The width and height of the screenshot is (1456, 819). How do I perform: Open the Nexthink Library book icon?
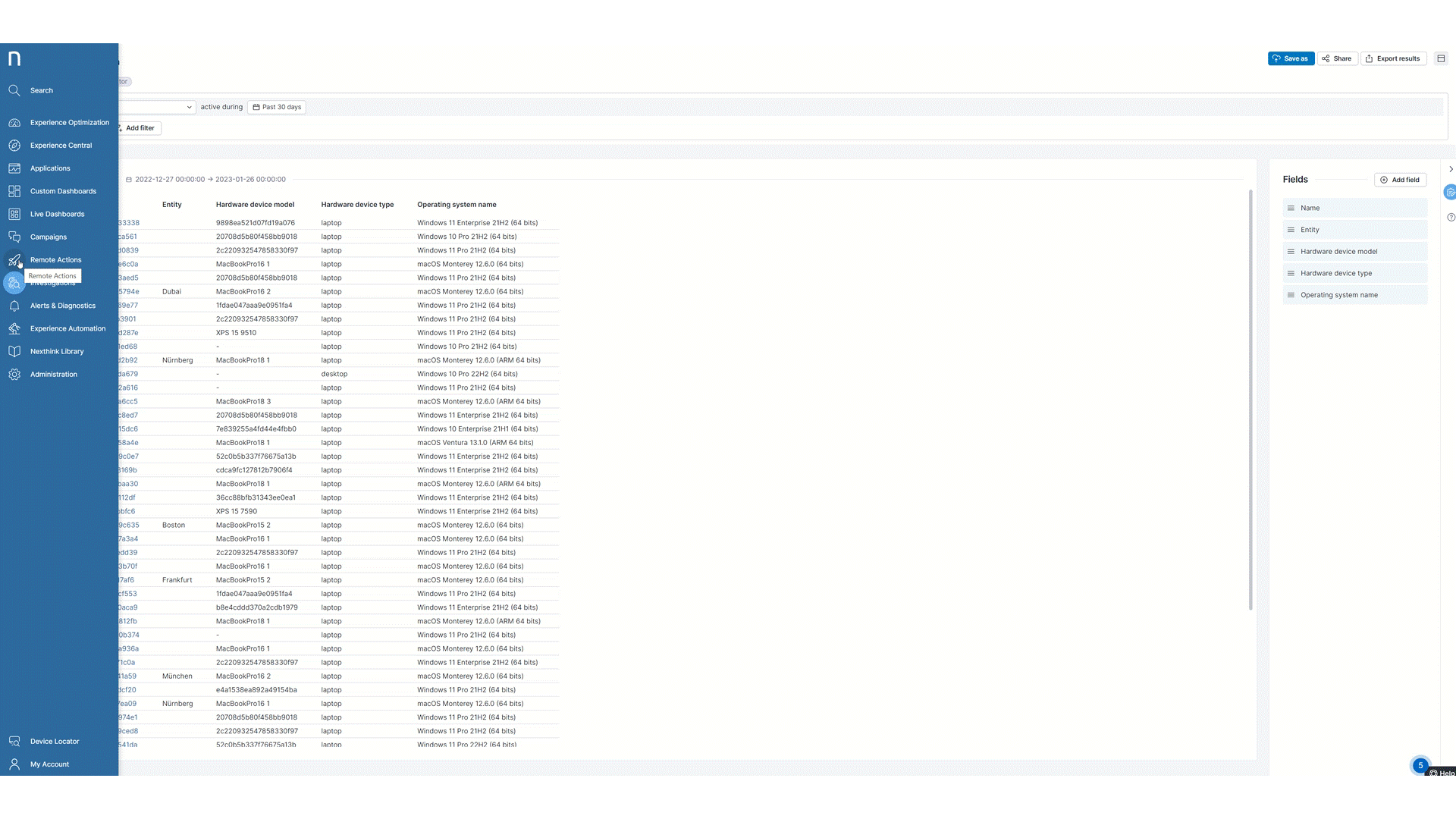(14, 351)
